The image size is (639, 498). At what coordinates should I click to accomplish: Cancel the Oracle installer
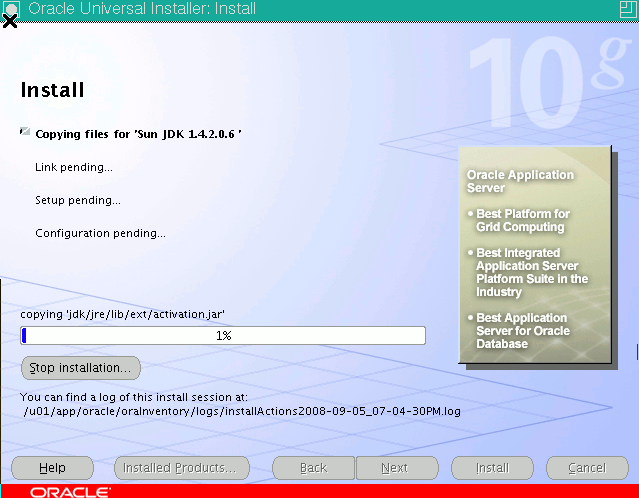587,468
